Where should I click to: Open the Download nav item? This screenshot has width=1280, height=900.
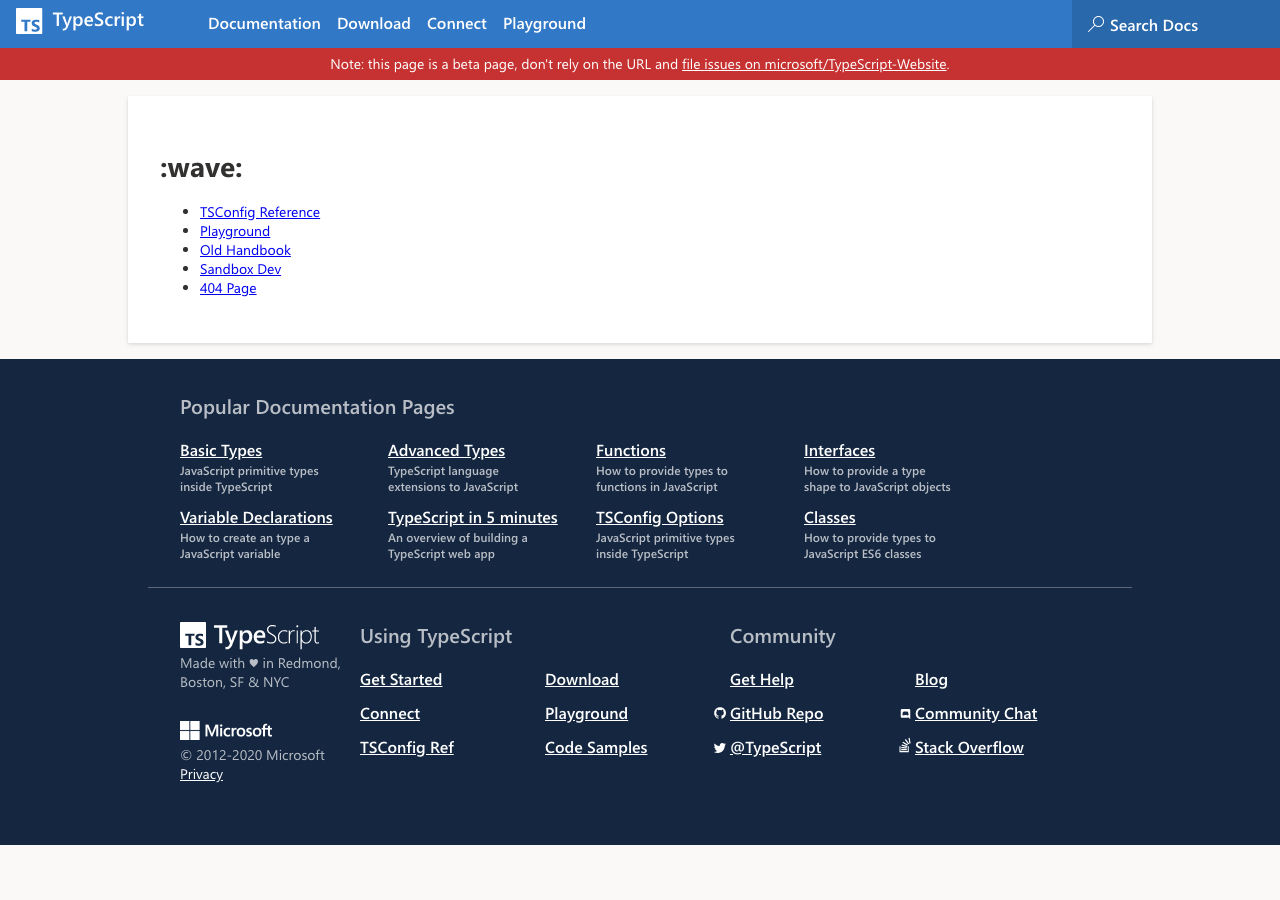click(374, 23)
